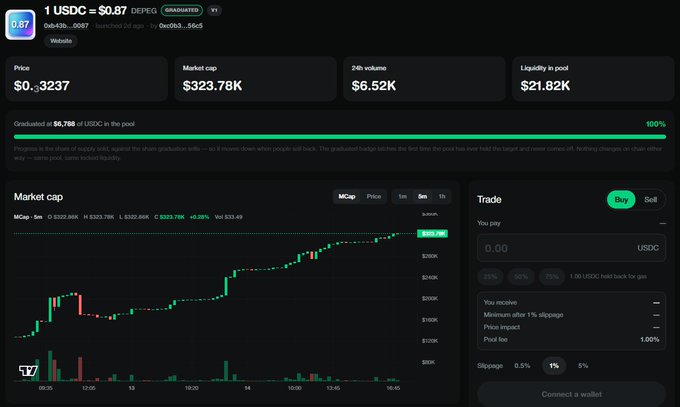Screen dimensions: 680x407
Task: Click the GRADUATED badge
Action: coord(182,10)
